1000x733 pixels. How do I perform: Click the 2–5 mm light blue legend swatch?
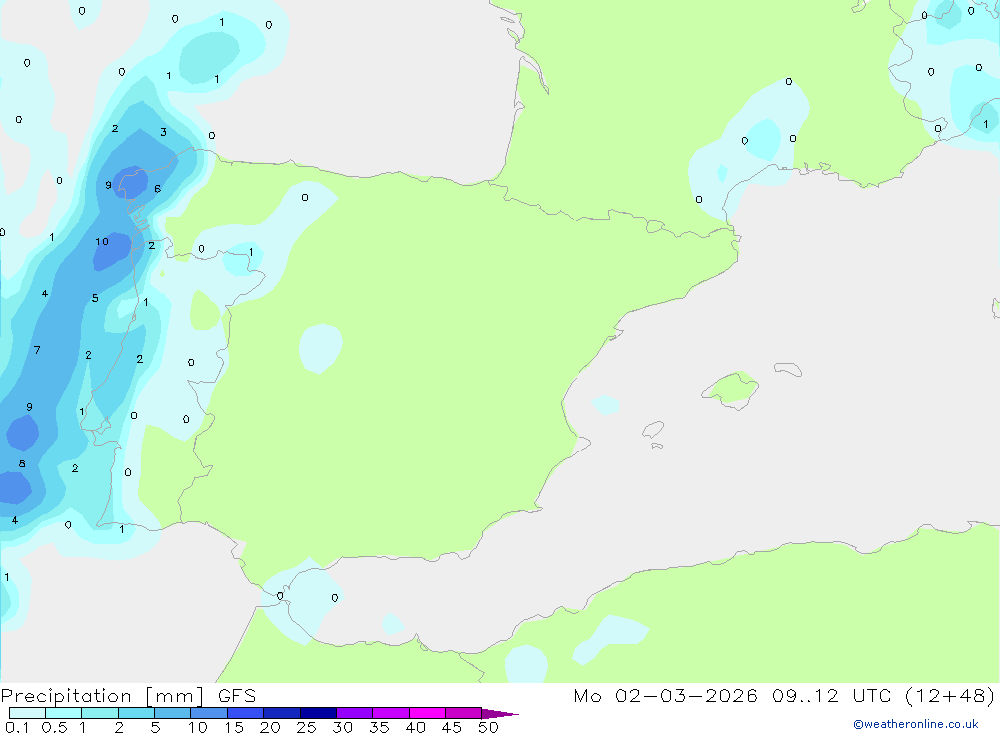point(136,713)
